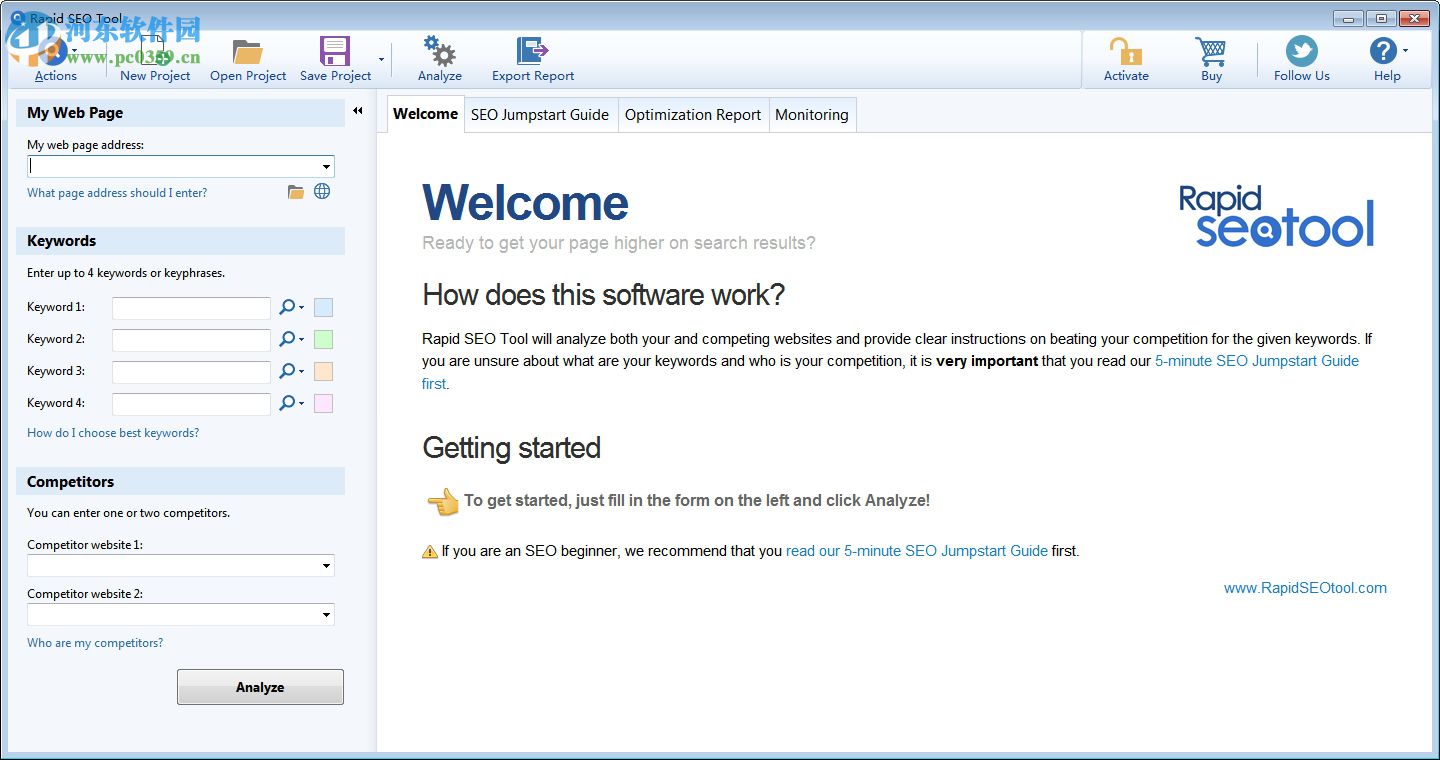Click the 'Getting started' heading
This screenshot has width=1440, height=760.
[512, 448]
